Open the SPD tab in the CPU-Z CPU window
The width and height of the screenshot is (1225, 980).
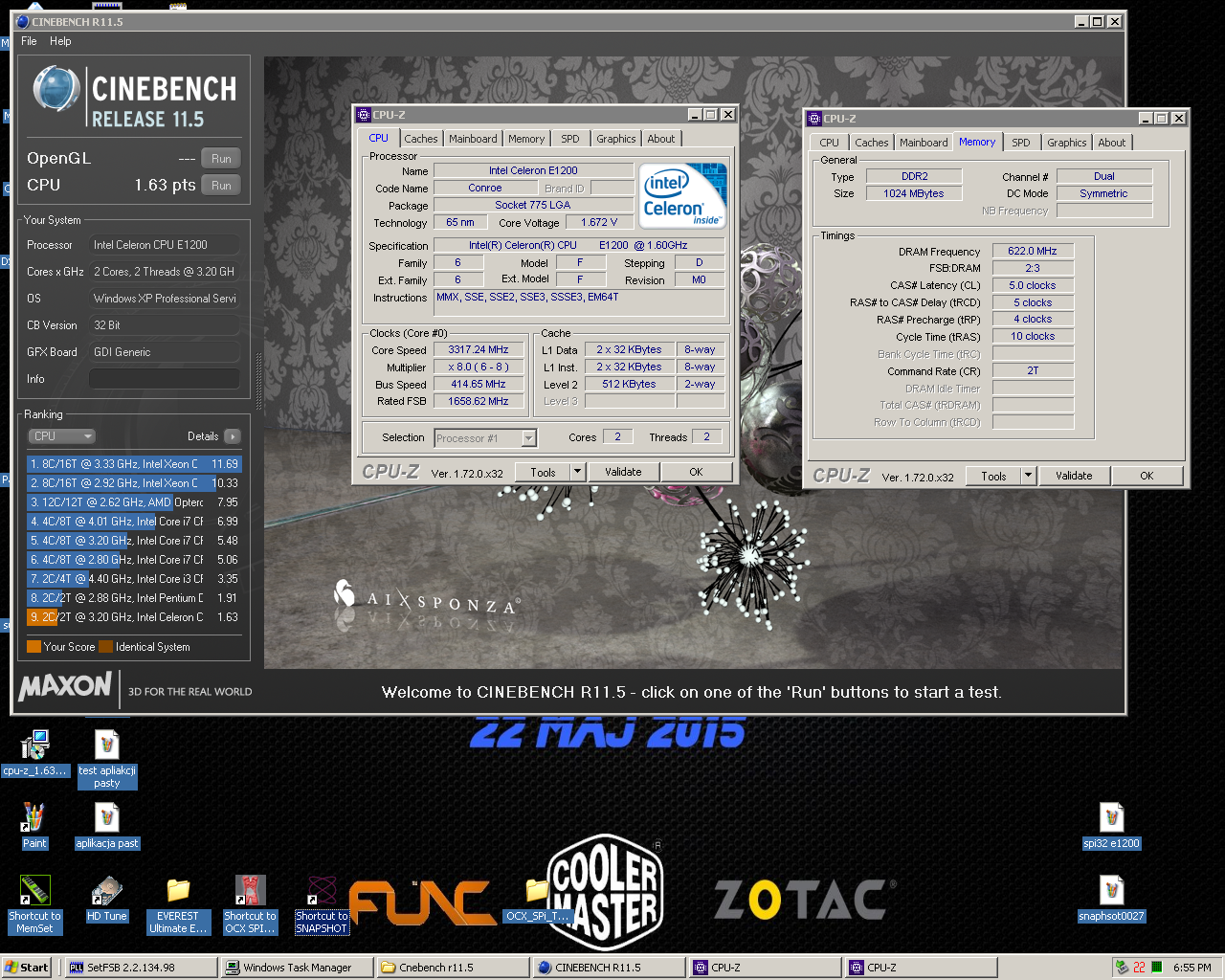click(570, 139)
